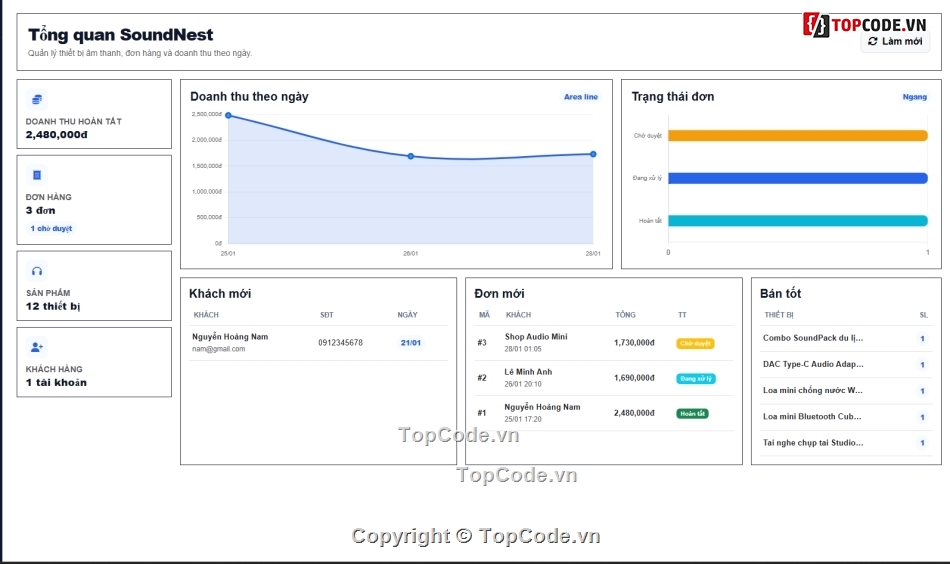The image size is (950, 564).
Task: Click the revenue coins icon
Action: (37, 99)
